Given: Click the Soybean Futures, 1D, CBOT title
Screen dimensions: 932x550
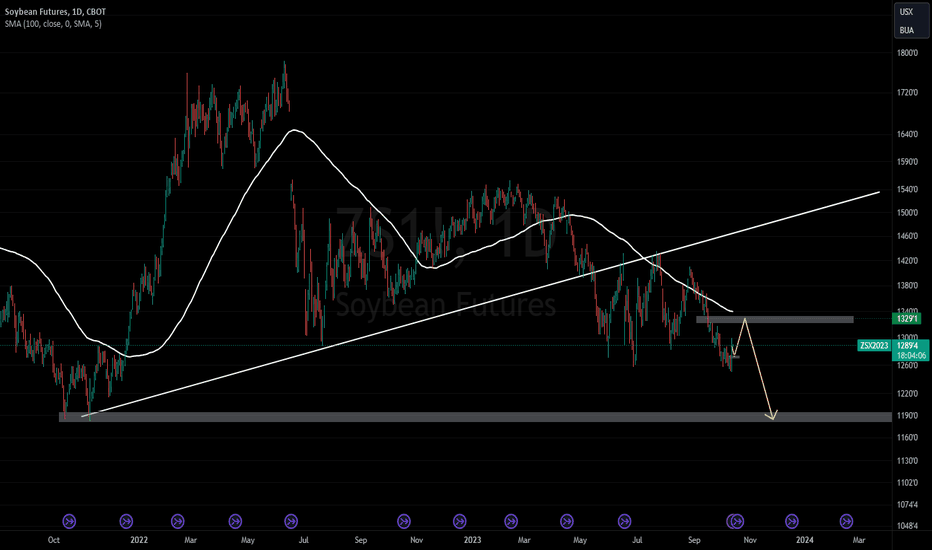Looking at the screenshot, I should [55, 12].
